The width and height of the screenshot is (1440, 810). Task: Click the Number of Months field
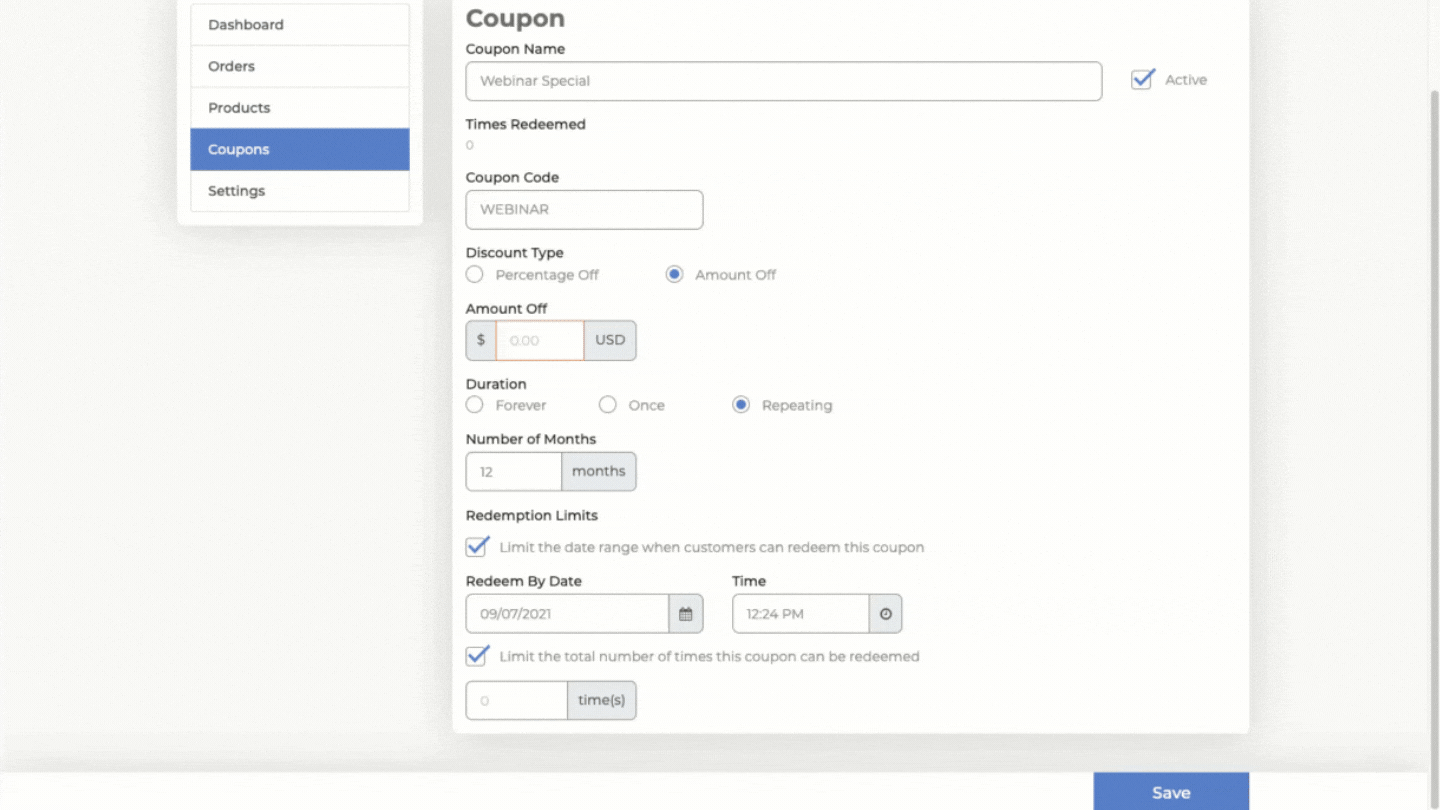[x=513, y=472]
